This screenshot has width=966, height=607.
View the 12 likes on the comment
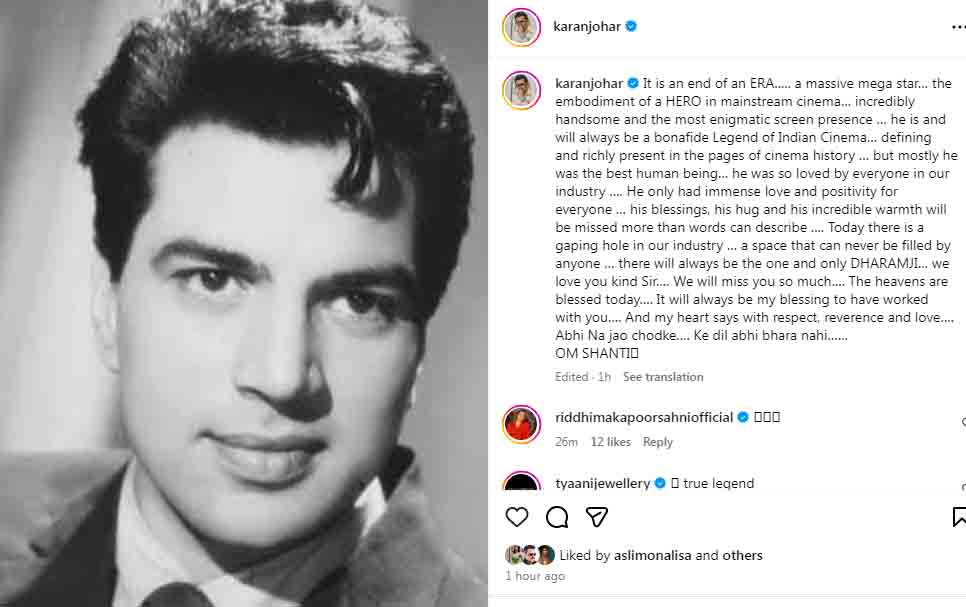tap(610, 441)
